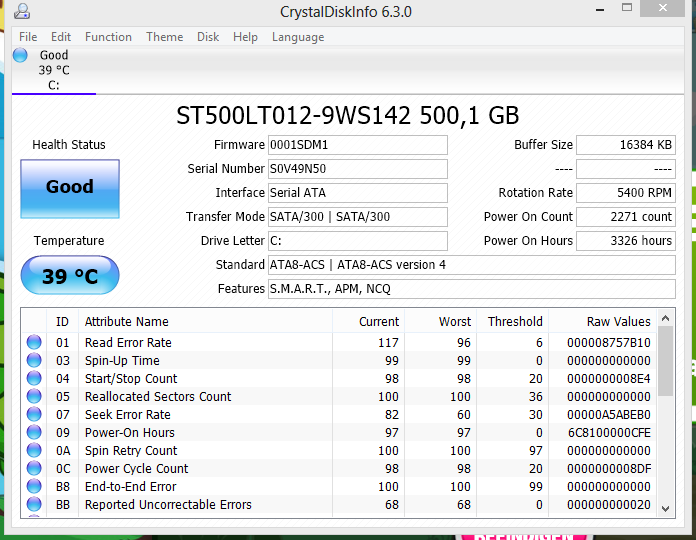Click the Transfer Mode field SATA/300

(x=358, y=217)
